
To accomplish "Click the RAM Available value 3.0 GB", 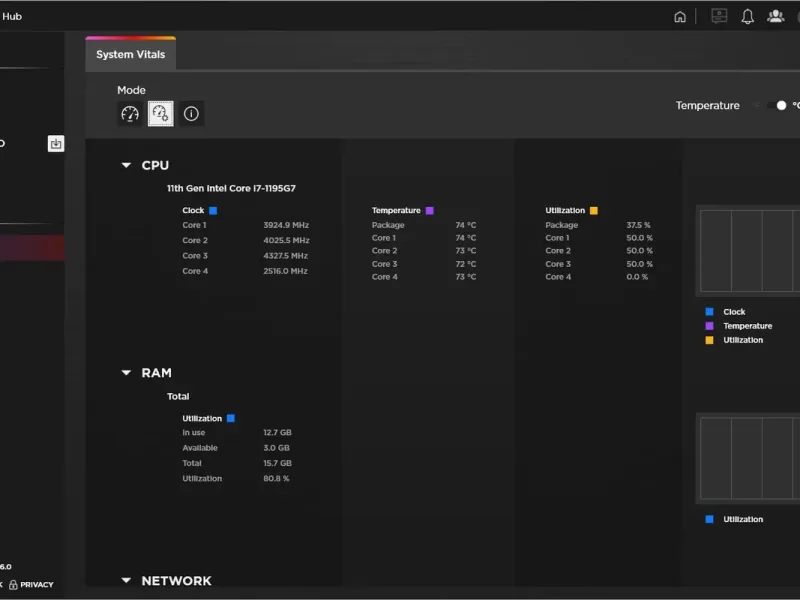I will pyautogui.click(x=277, y=448).
